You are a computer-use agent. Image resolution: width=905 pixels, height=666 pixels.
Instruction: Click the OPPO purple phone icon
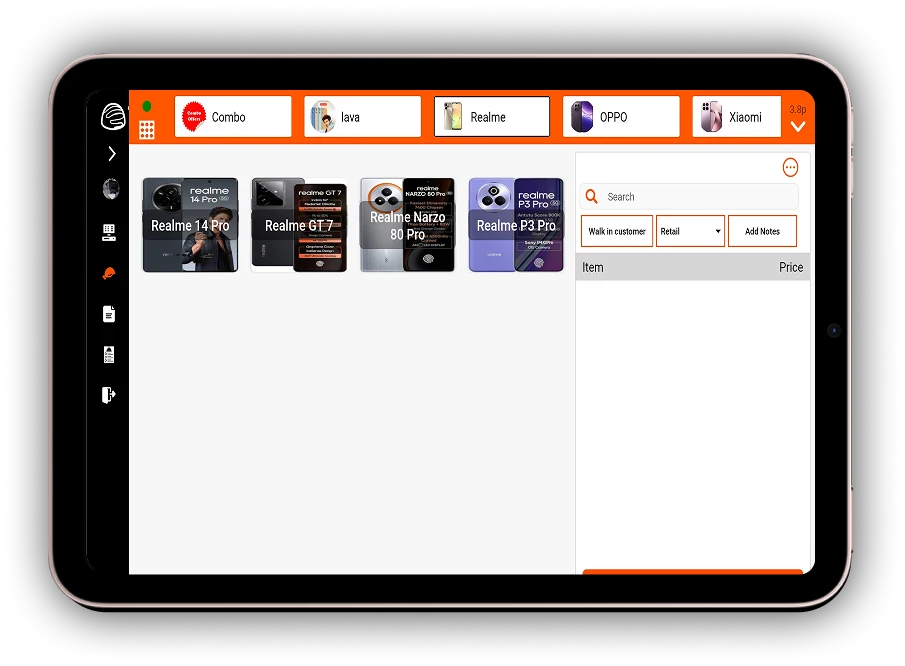pyautogui.click(x=582, y=117)
